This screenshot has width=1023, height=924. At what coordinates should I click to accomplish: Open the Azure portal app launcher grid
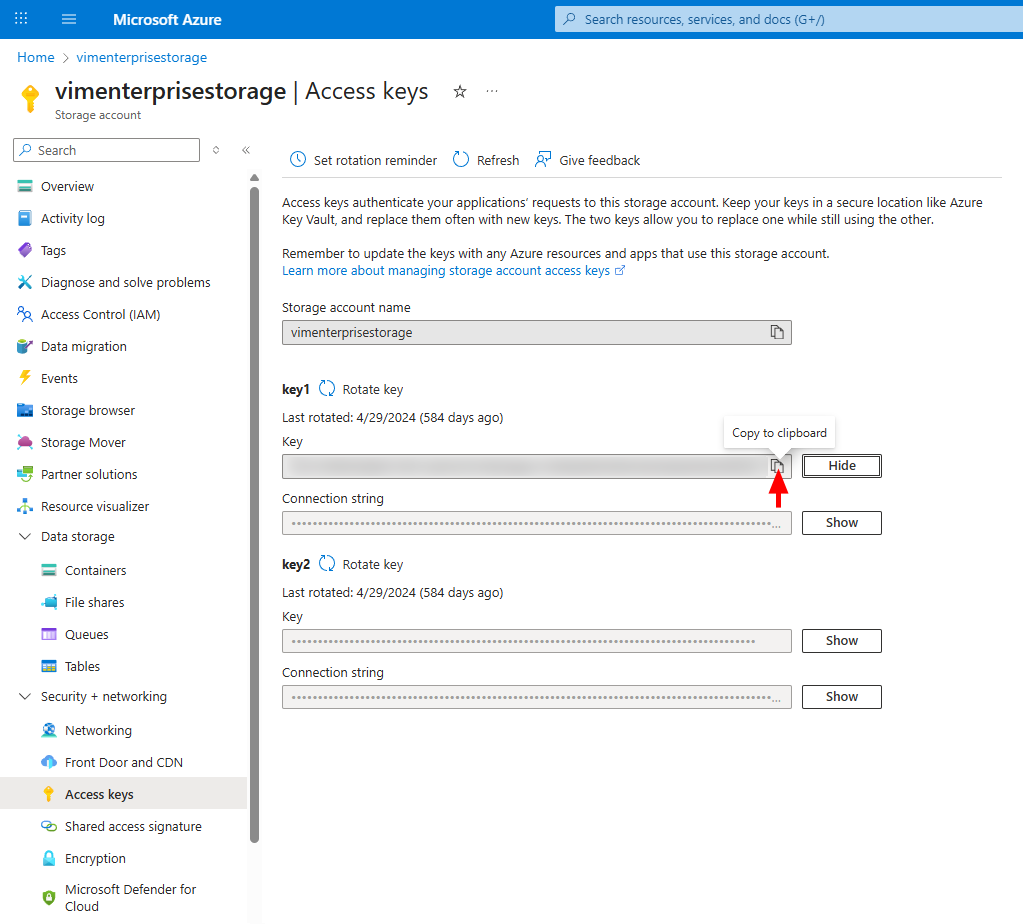[x=20, y=18]
